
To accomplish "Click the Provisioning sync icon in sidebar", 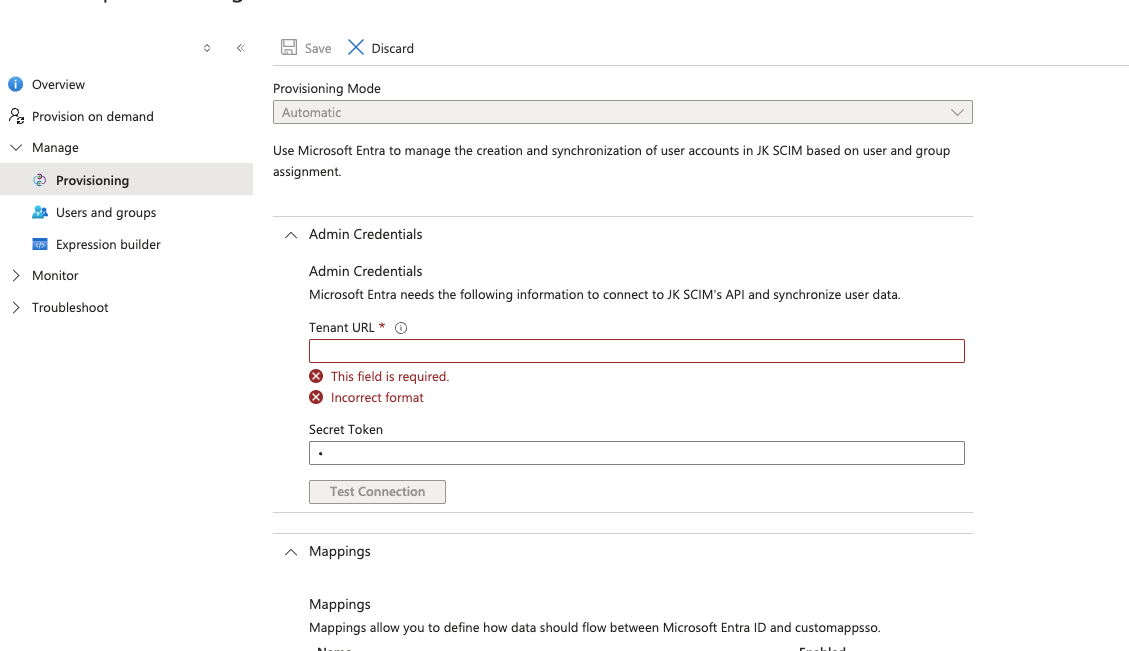I will (x=40, y=180).
